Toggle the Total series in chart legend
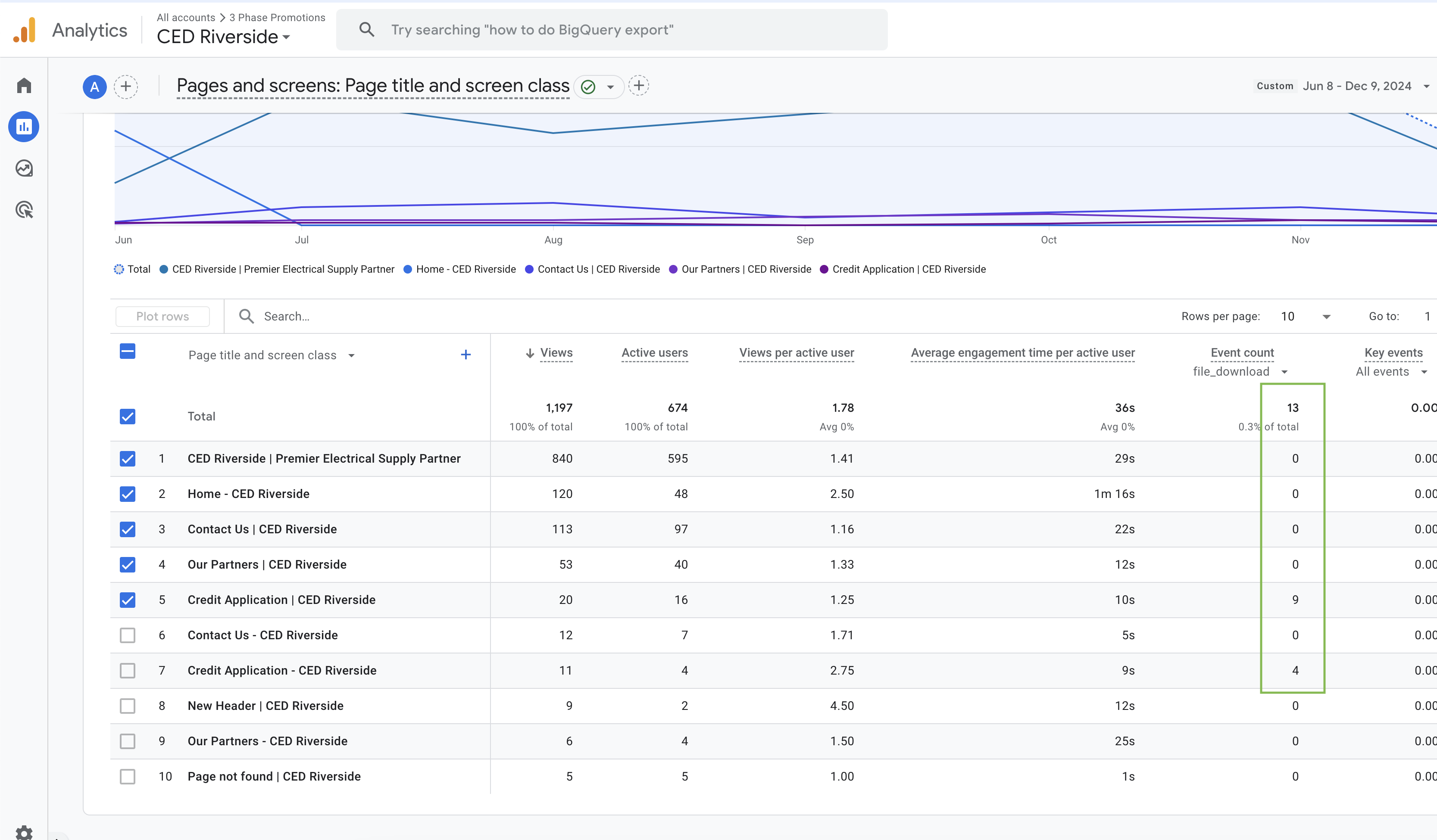Viewport: 1437px width, 840px height. [132, 269]
